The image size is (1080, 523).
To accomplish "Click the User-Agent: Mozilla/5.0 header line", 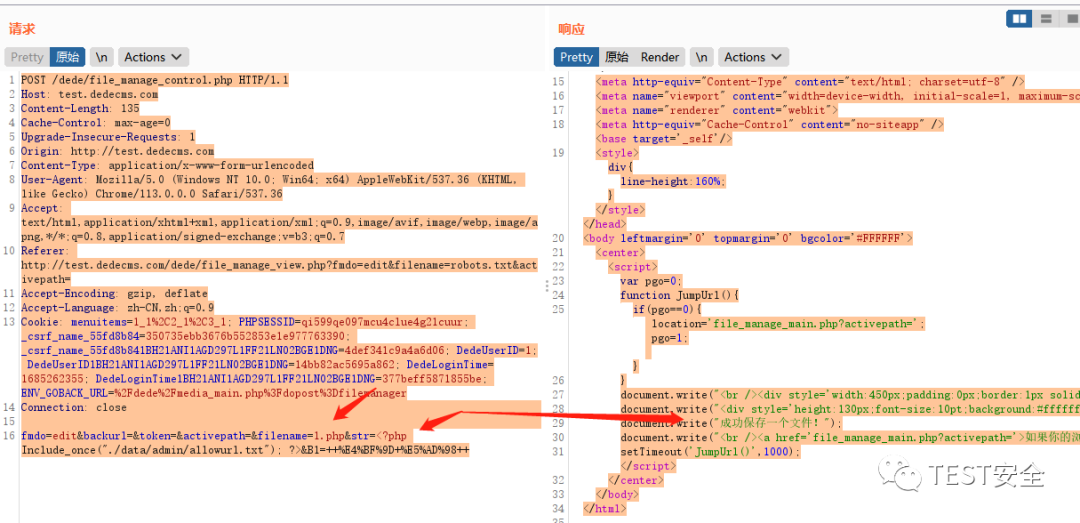I will point(272,180).
